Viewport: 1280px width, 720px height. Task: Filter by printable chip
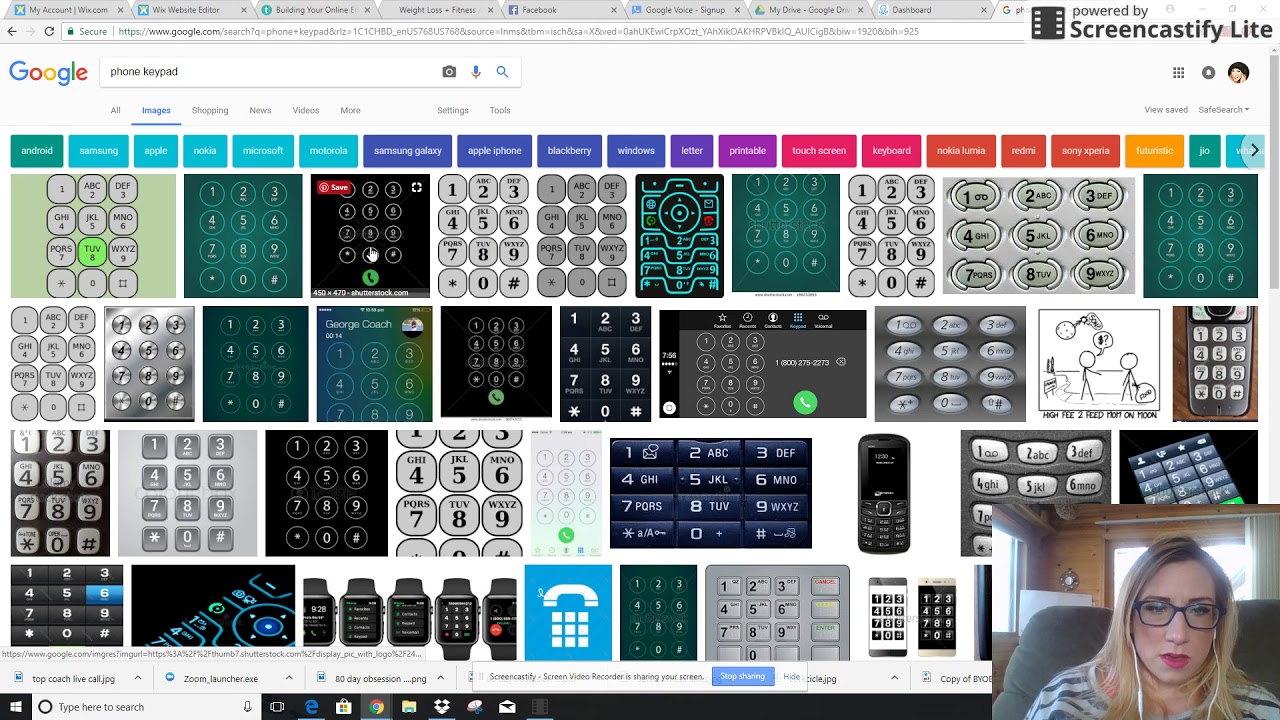pos(747,151)
